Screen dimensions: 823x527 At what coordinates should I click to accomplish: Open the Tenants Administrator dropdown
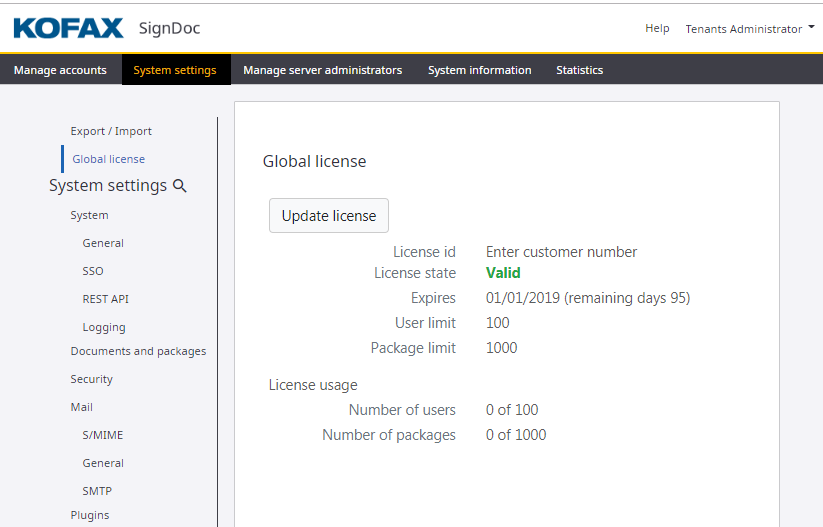tap(749, 29)
